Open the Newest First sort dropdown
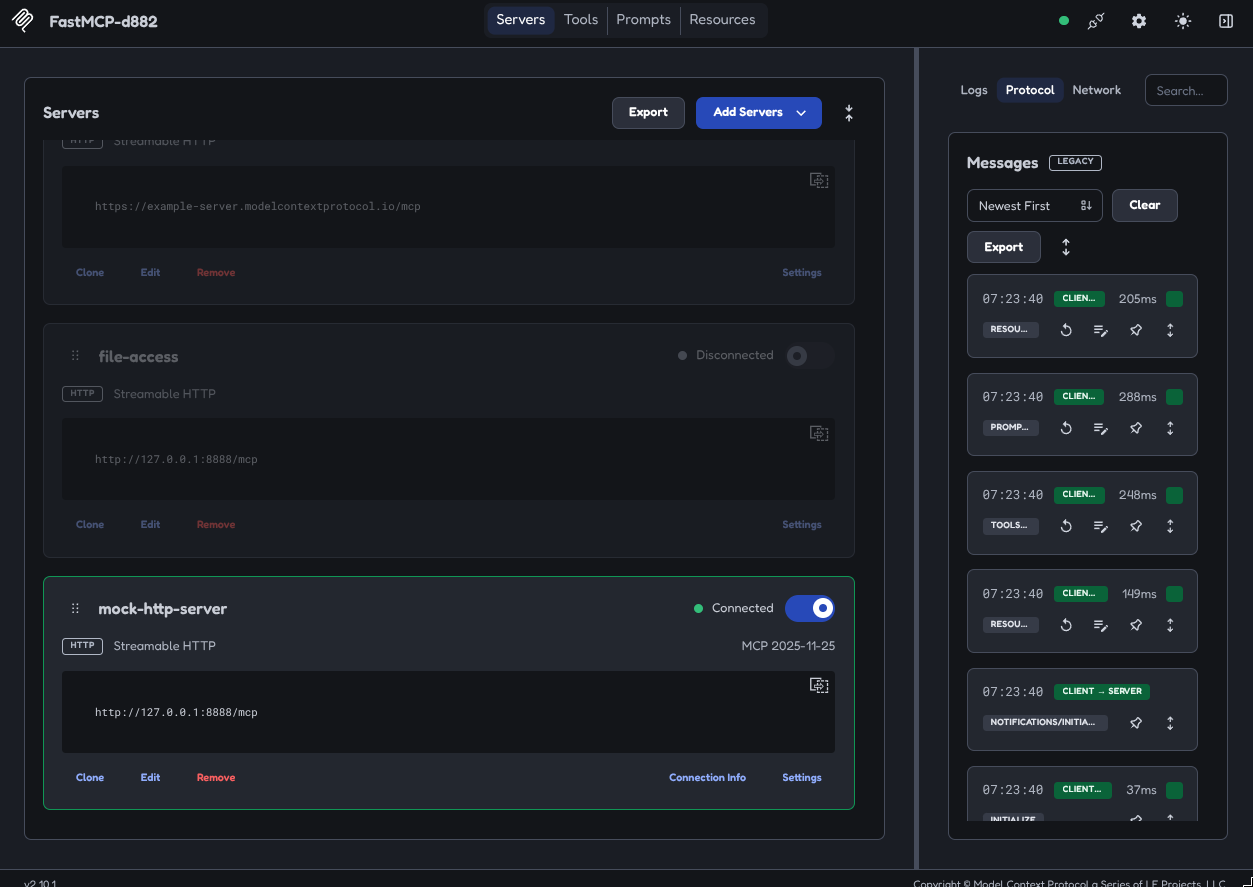 coord(1034,206)
